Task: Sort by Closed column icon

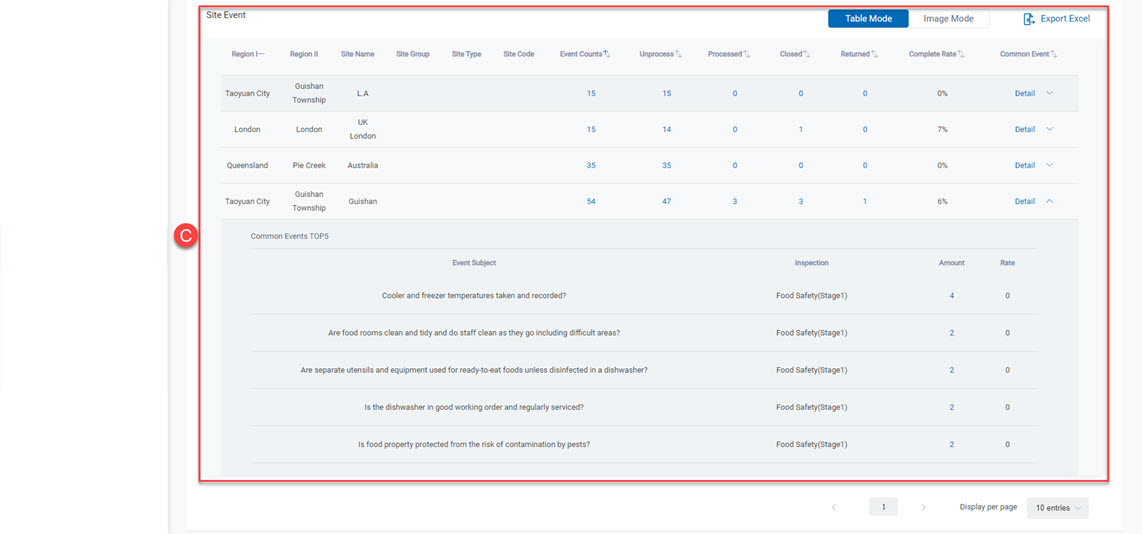Action: pyautogui.click(x=807, y=54)
